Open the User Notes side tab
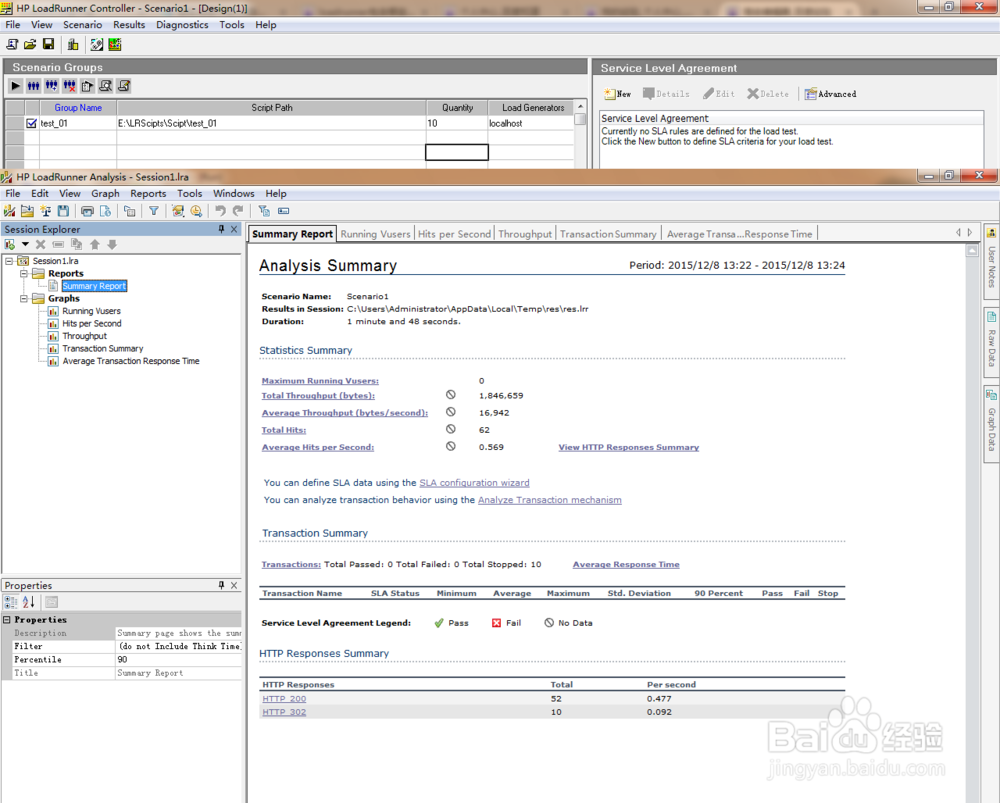Image resolution: width=1000 pixels, height=803 pixels. [x=991, y=262]
